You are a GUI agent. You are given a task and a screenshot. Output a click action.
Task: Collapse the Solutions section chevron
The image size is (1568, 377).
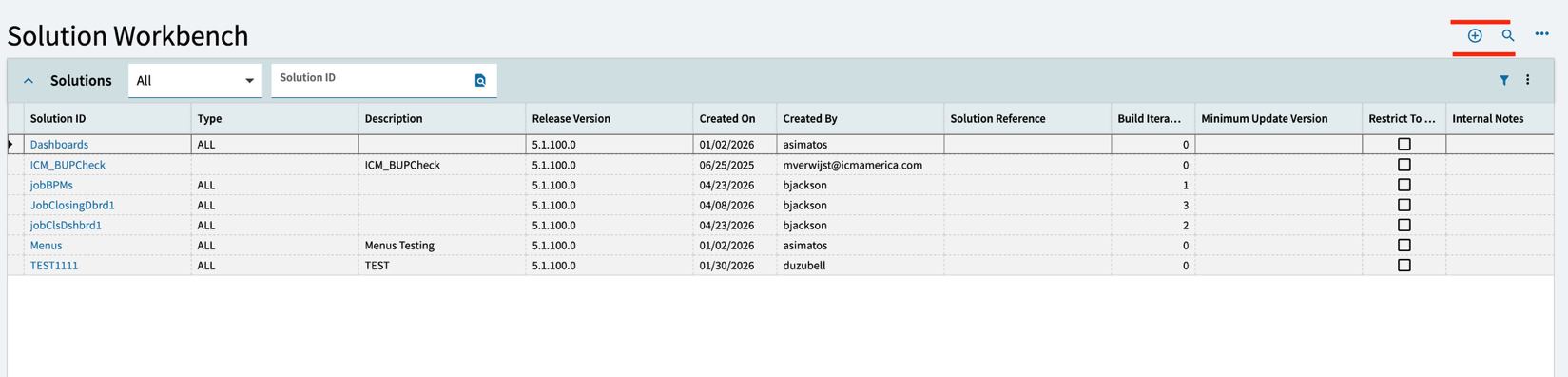[x=29, y=81]
